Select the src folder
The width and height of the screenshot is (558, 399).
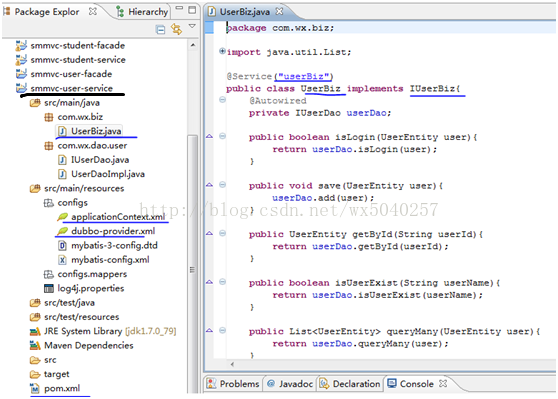click(x=50, y=360)
